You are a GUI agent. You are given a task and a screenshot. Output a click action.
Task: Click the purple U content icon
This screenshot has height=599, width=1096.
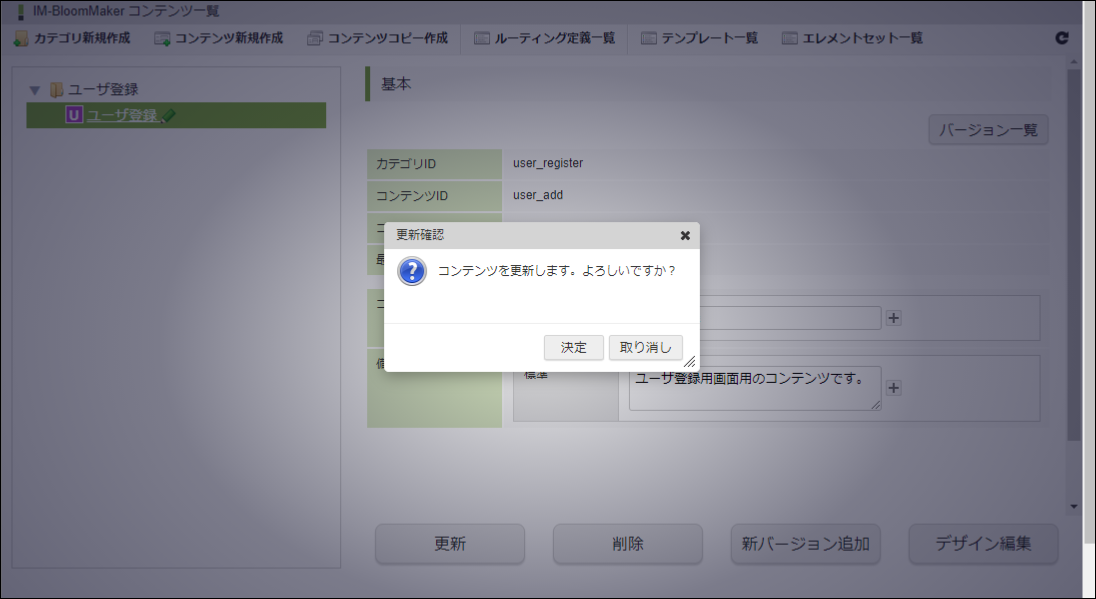pyautogui.click(x=74, y=115)
